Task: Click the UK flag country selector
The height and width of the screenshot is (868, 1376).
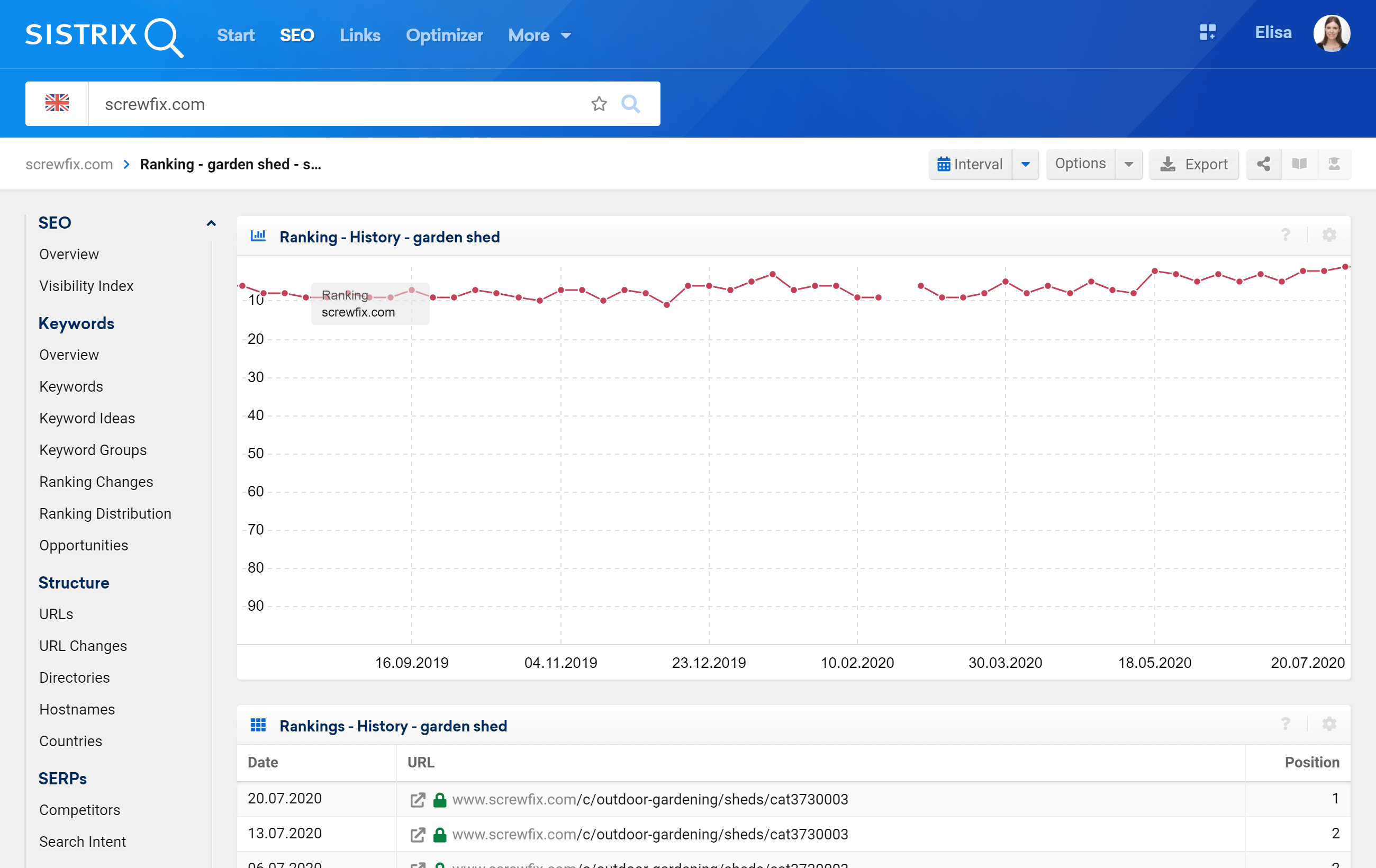Action: pos(57,103)
